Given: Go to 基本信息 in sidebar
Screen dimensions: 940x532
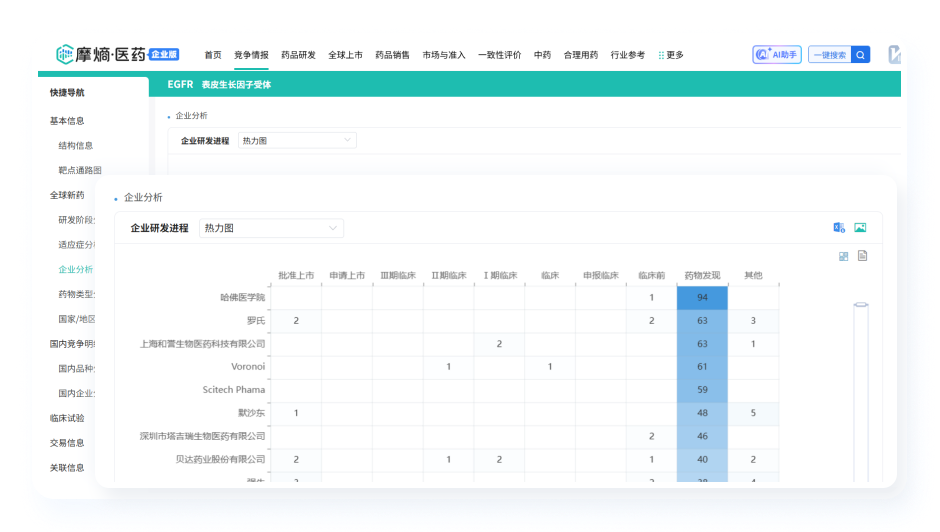Looking at the screenshot, I should pyautogui.click(x=67, y=121).
